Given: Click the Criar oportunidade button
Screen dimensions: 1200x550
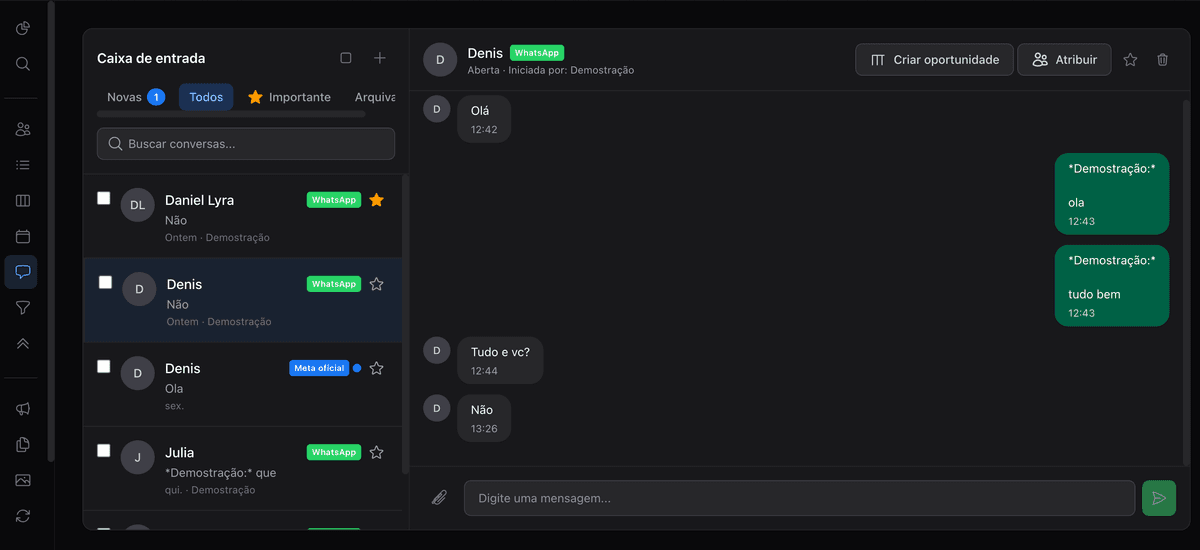Looking at the screenshot, I should tap(934, 60).
